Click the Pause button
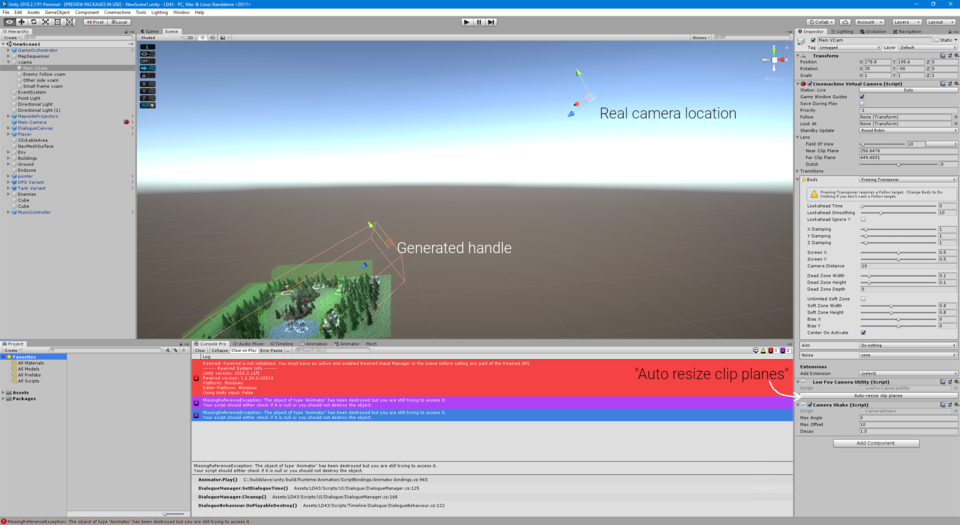 pyautogui.click(x=479, y=22)
